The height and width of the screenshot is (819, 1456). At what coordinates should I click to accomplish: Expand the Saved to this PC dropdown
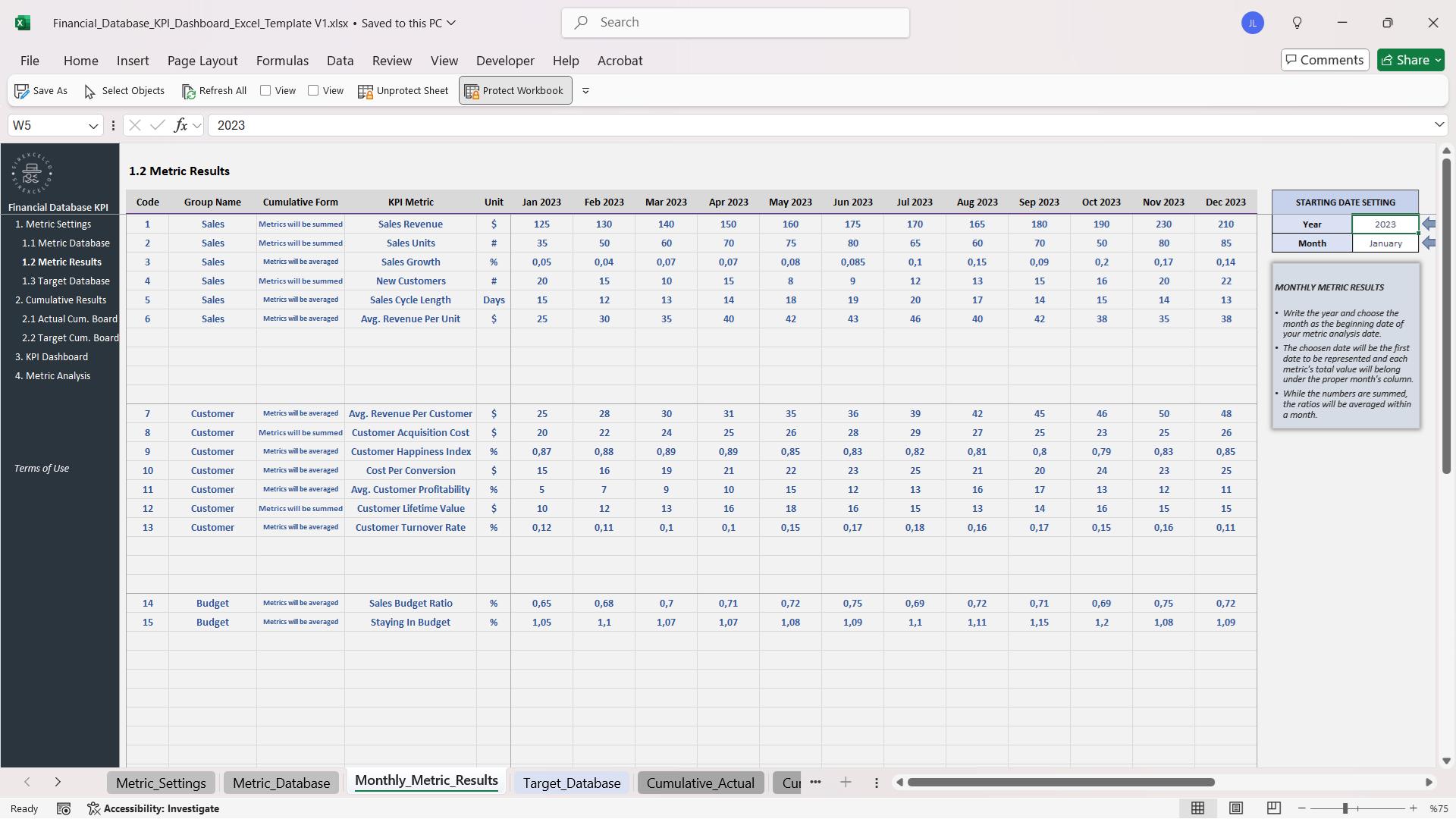point(451,23)
